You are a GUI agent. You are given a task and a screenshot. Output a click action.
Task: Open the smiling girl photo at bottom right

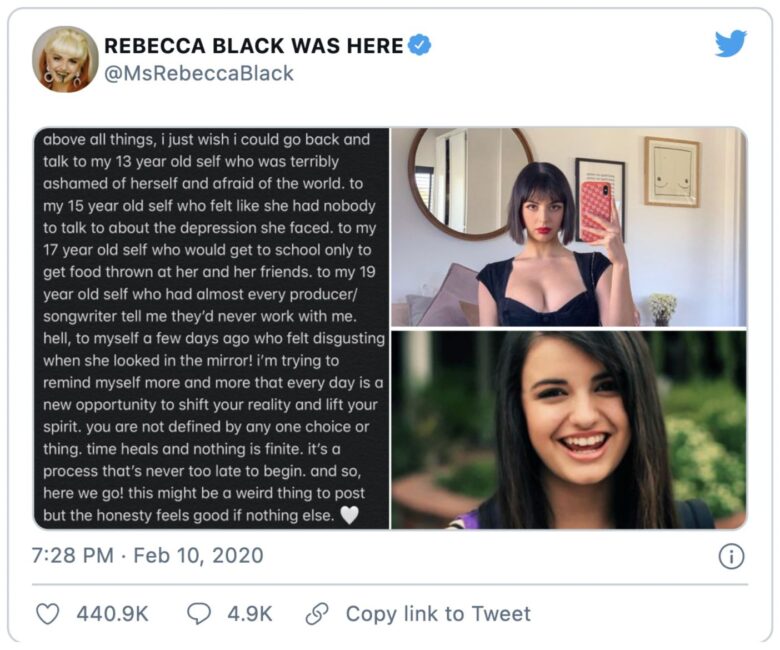click(x=568, y=429)
